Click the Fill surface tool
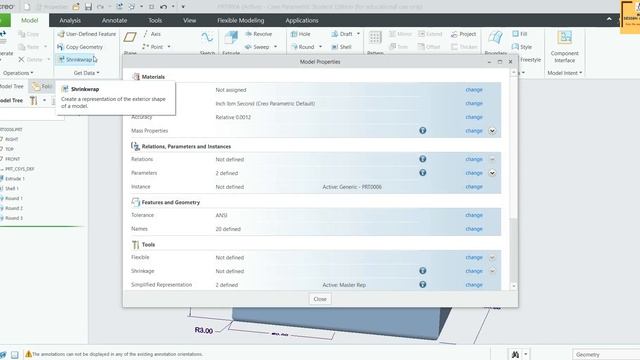The image size is (640, 360). coord(520,34)
